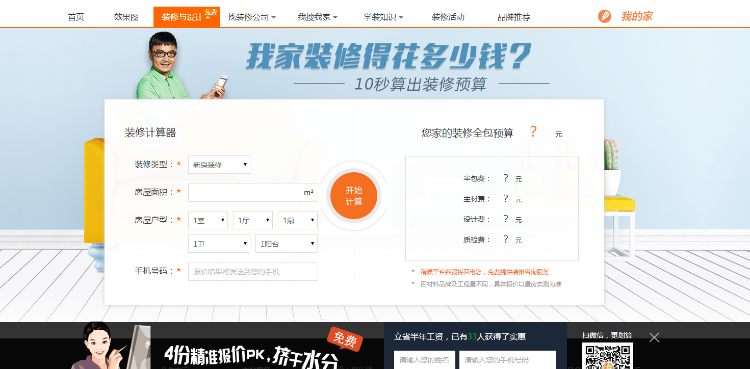Select the highlighted 装修与设计 tab
Screen dimensions: 750x369
187,17
